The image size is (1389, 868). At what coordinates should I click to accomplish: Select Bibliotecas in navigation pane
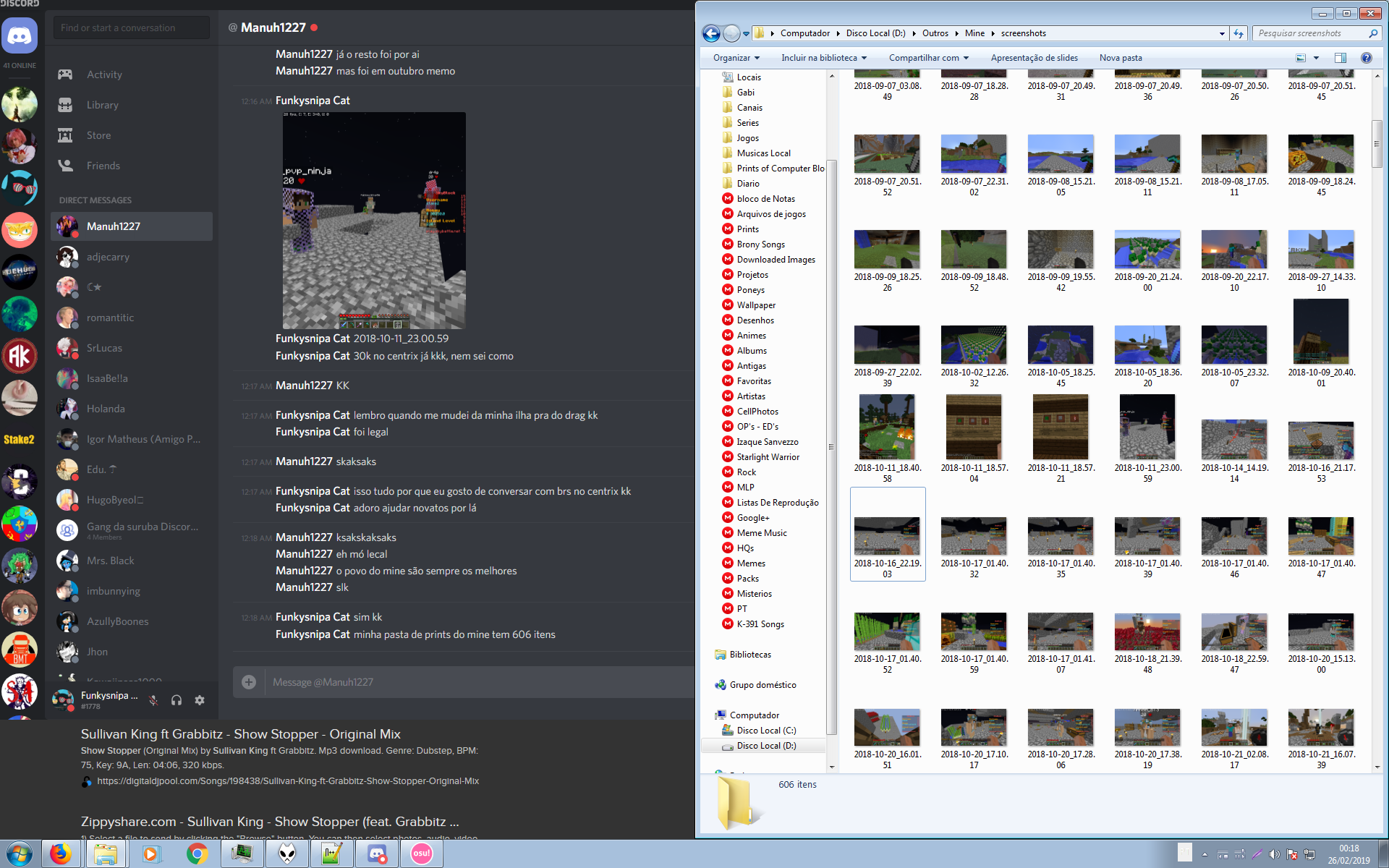point(750,655)
